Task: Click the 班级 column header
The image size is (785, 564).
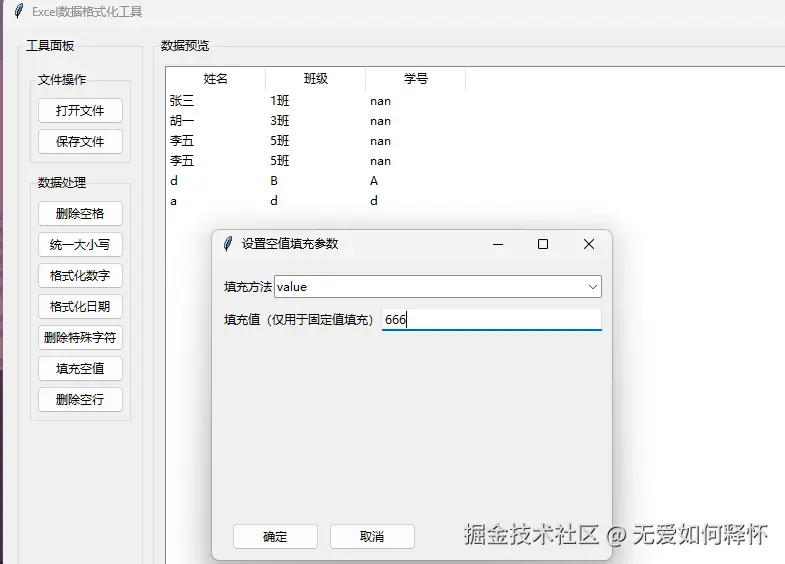Action: click(316, 79)
